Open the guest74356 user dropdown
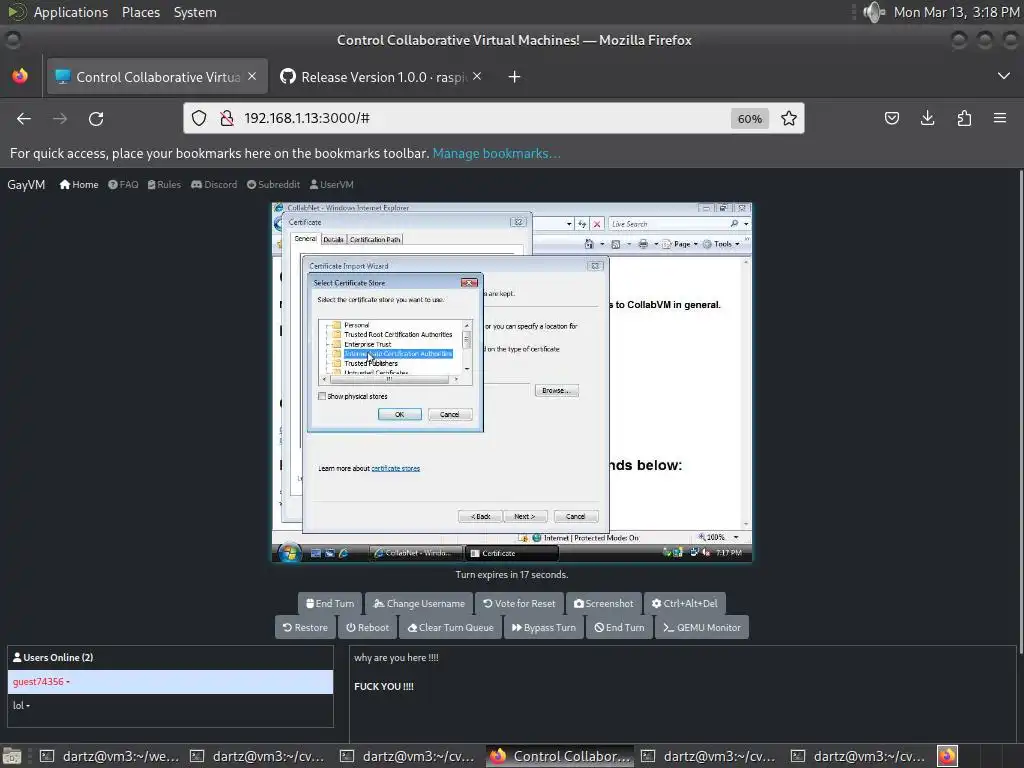This screenshot has width=1024, height=768. [41, 682]
